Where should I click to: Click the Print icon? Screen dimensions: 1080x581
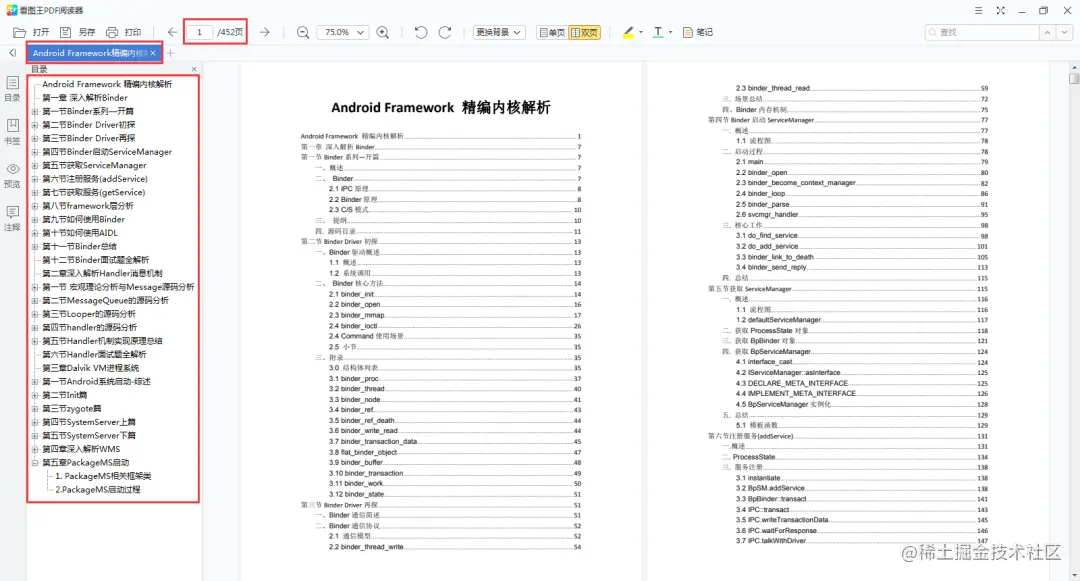pyautogui.click(x=112, y=32)
